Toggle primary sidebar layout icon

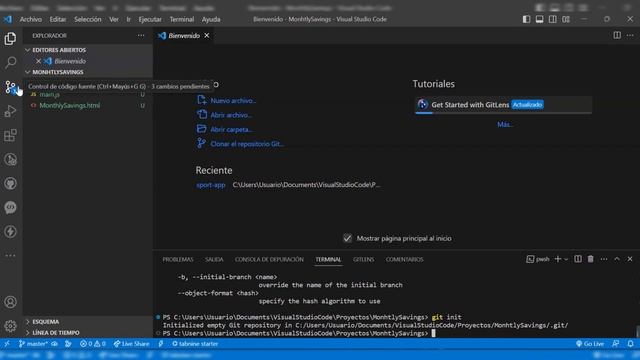point(527,19)
